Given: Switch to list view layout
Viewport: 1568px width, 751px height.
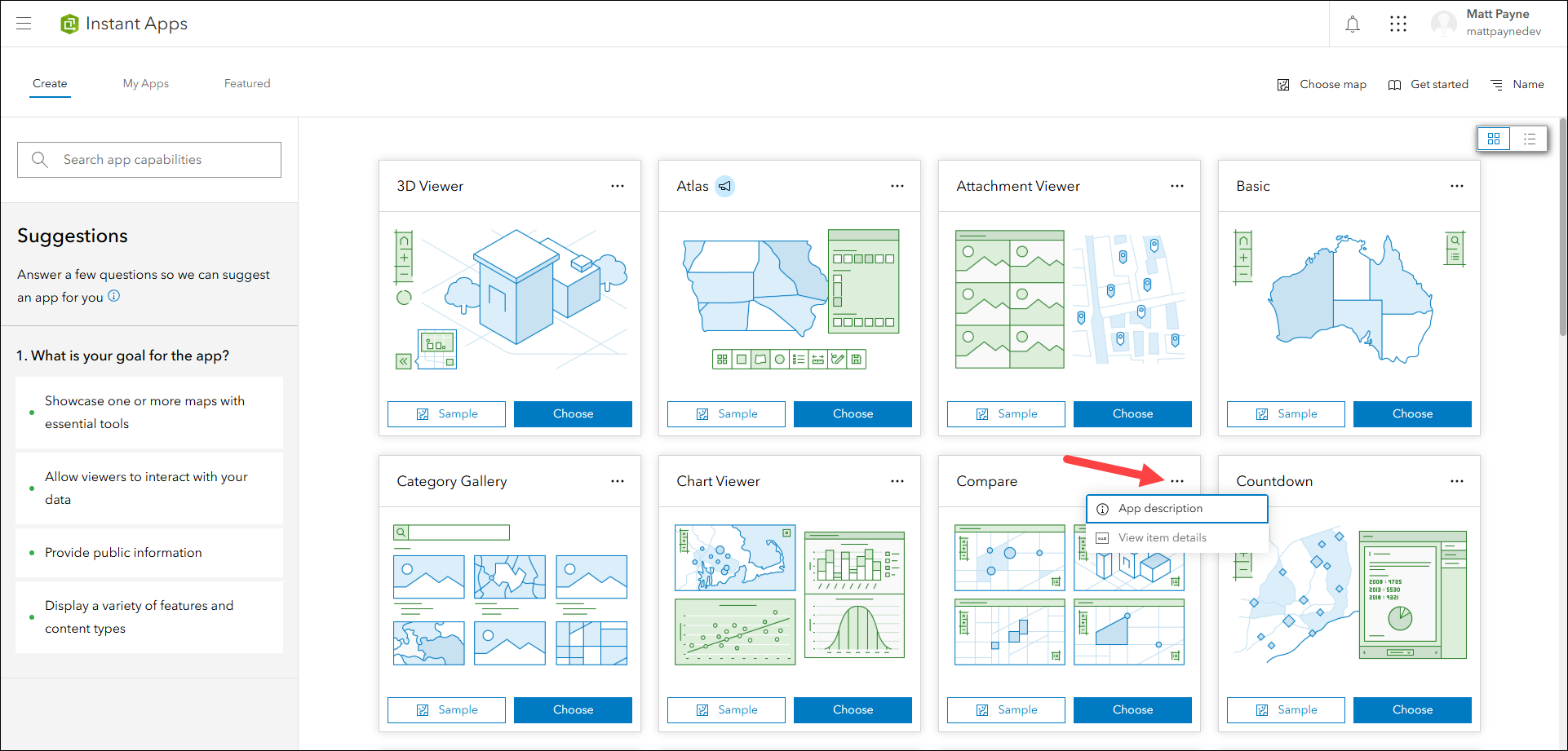Looking at the screenshot, I should 1530,139.
